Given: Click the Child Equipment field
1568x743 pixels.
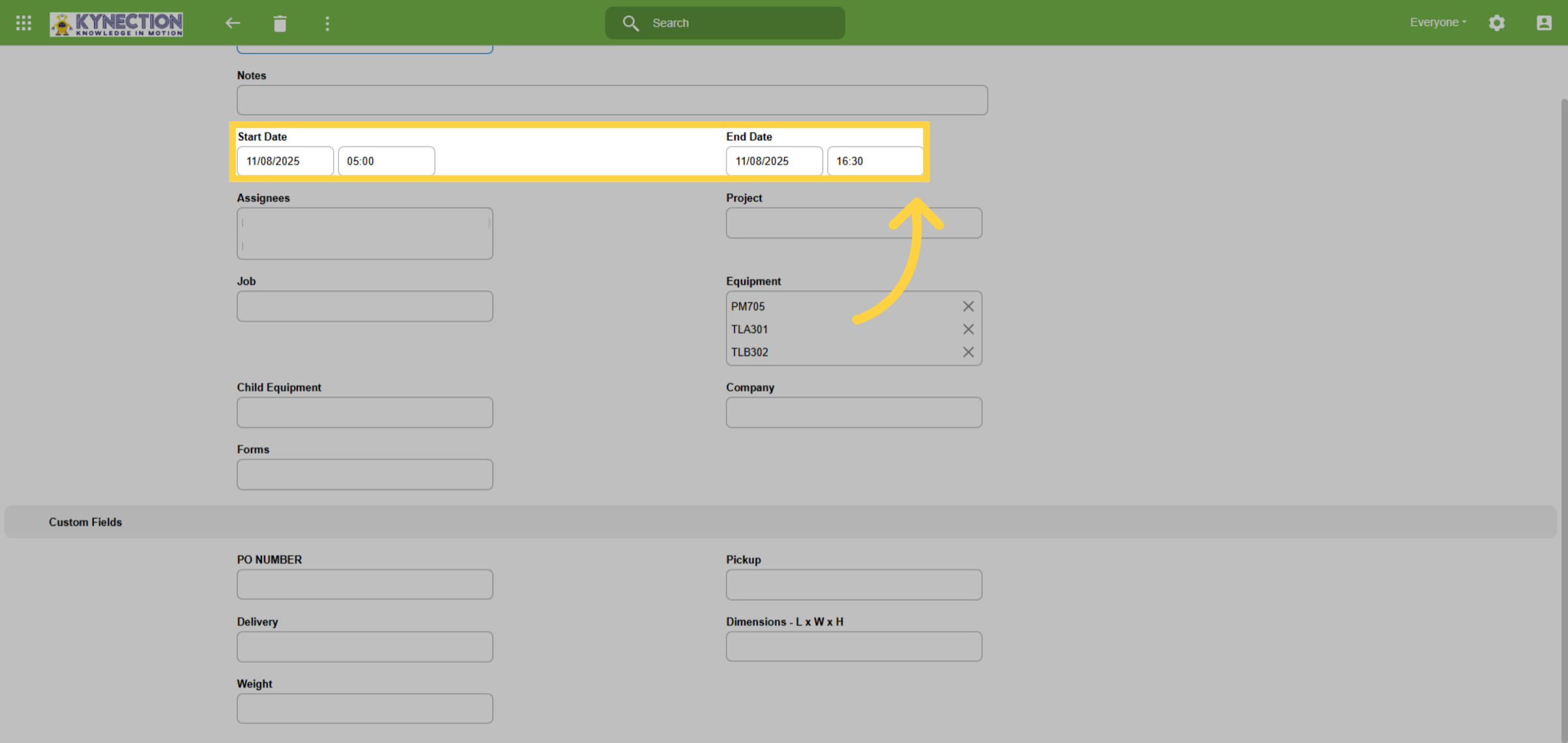Looking at the screenshot, I should point(365,413).
